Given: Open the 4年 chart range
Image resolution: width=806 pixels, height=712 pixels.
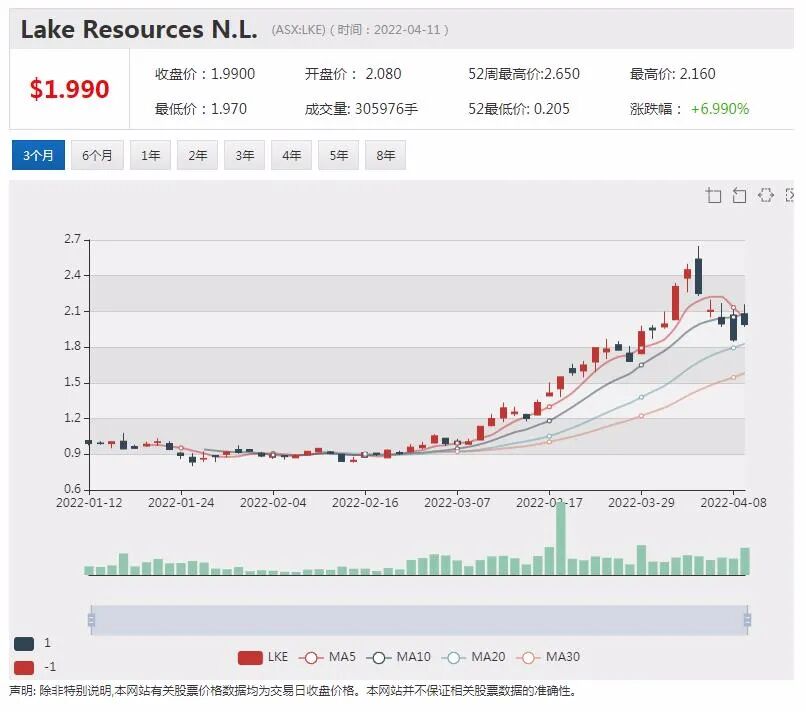Looking at the screenshot, I should (x=291, y=155).
